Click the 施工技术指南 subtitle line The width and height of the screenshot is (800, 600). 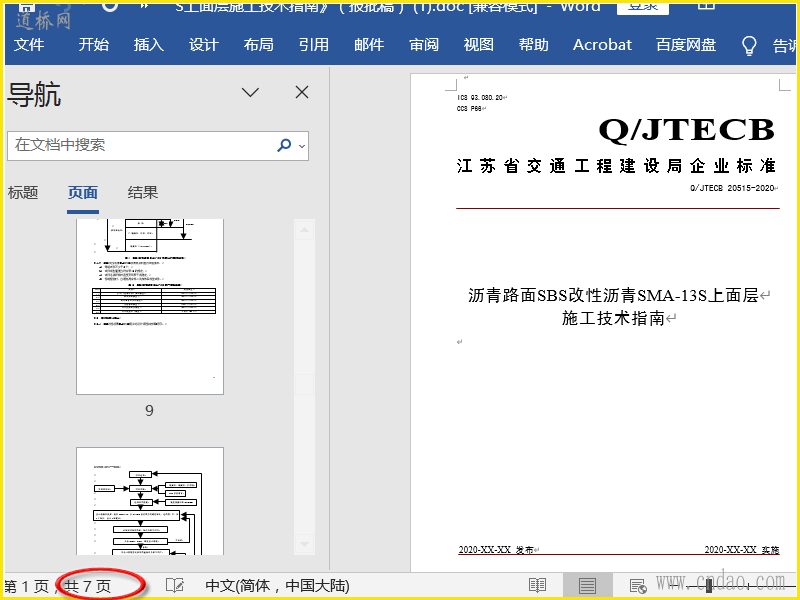(x=613, y=318)
